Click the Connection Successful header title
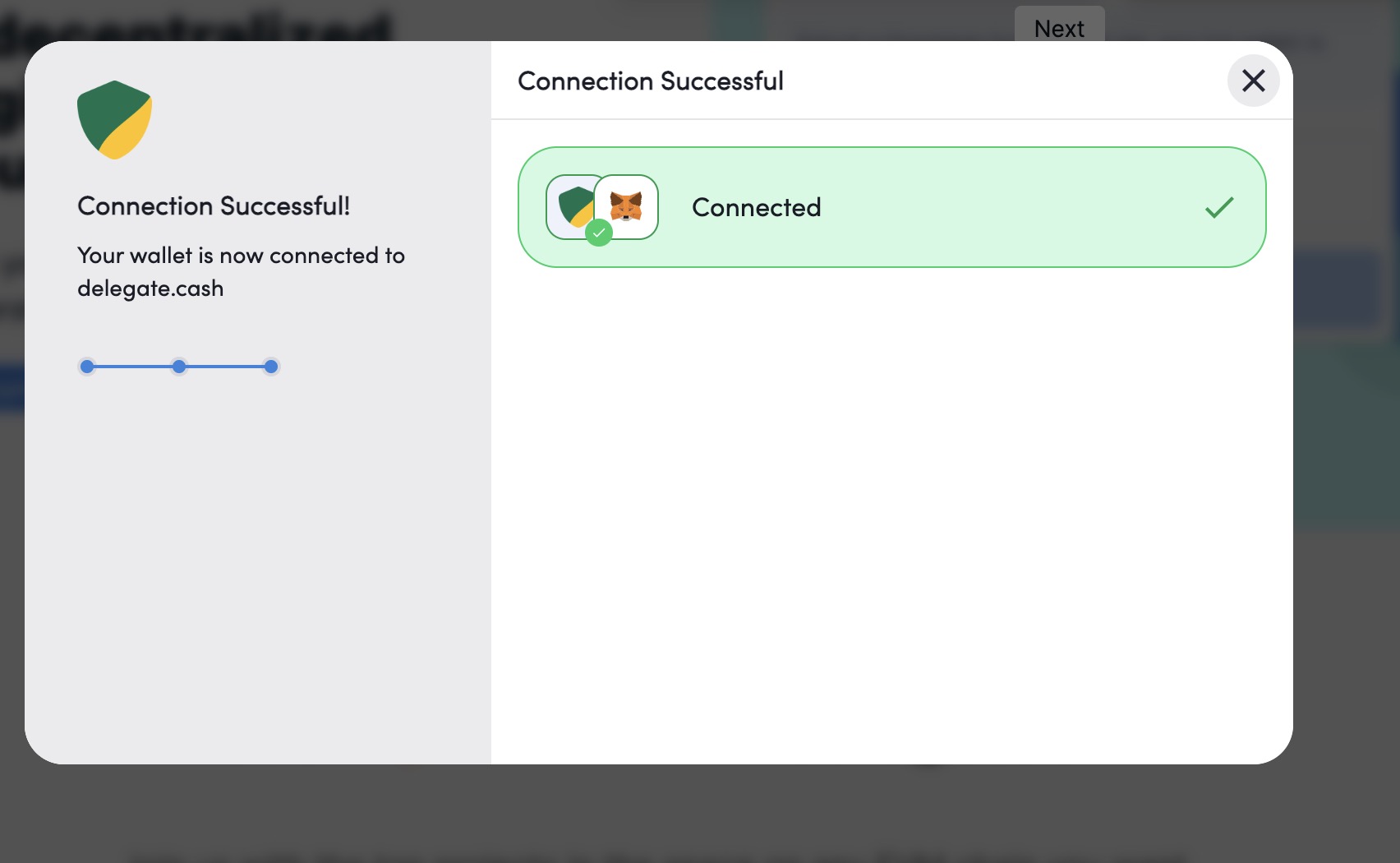 pos(650,81)
